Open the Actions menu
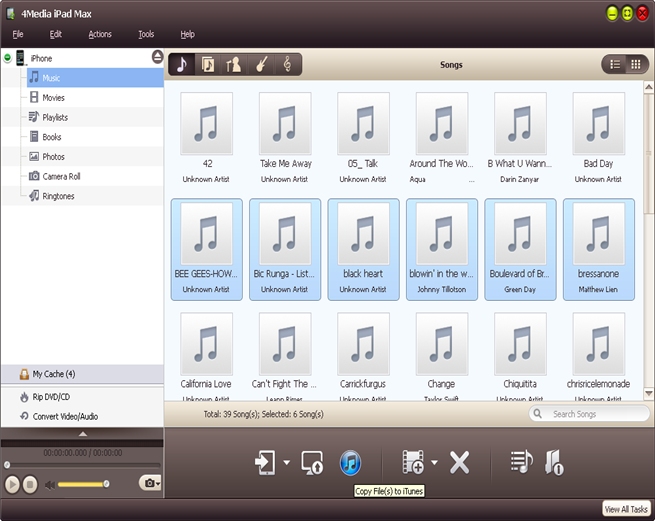Screen dimensions: 655x521 click(100, 34)
